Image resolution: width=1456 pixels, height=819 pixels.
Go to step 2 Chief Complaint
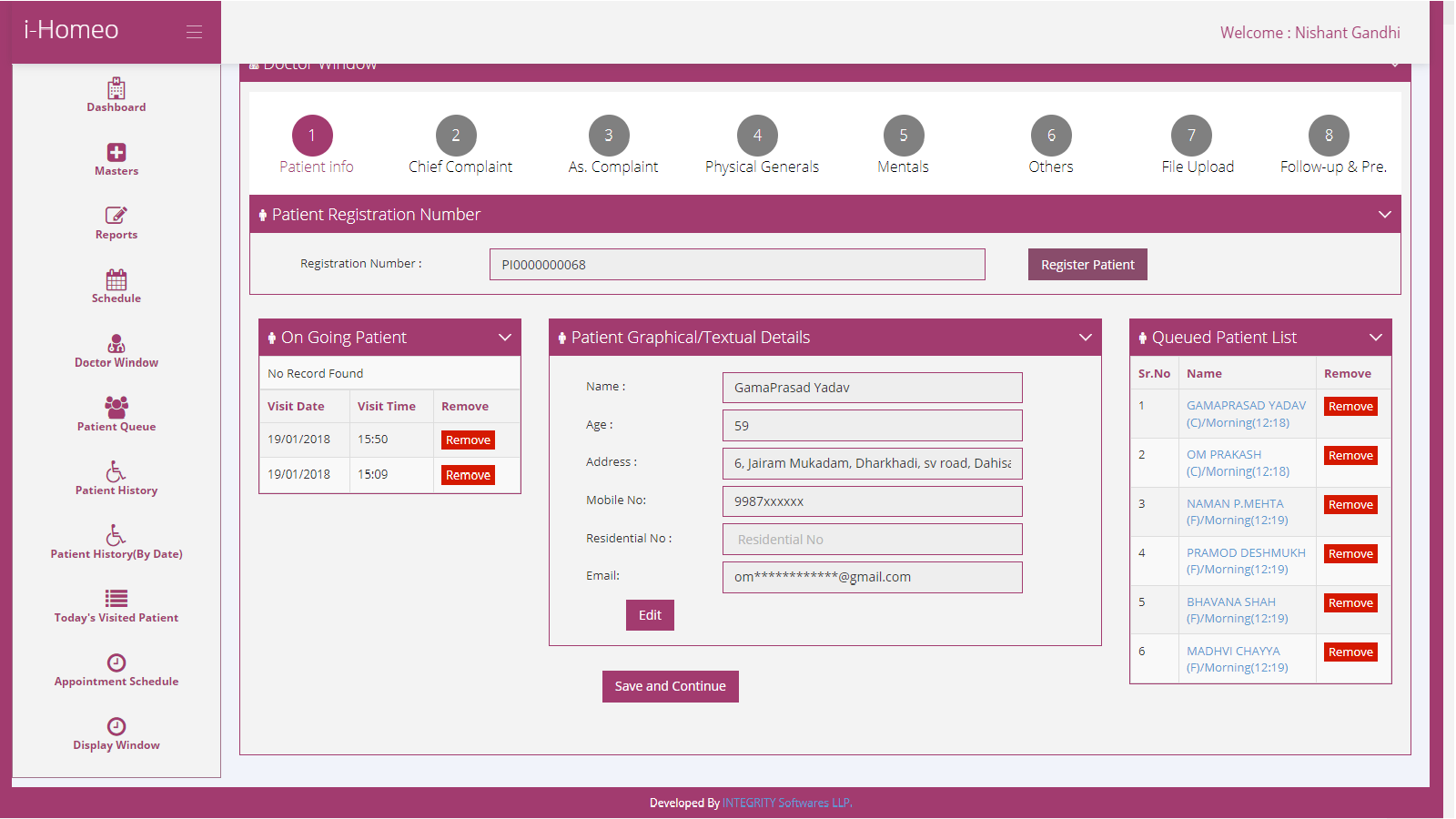456,136
